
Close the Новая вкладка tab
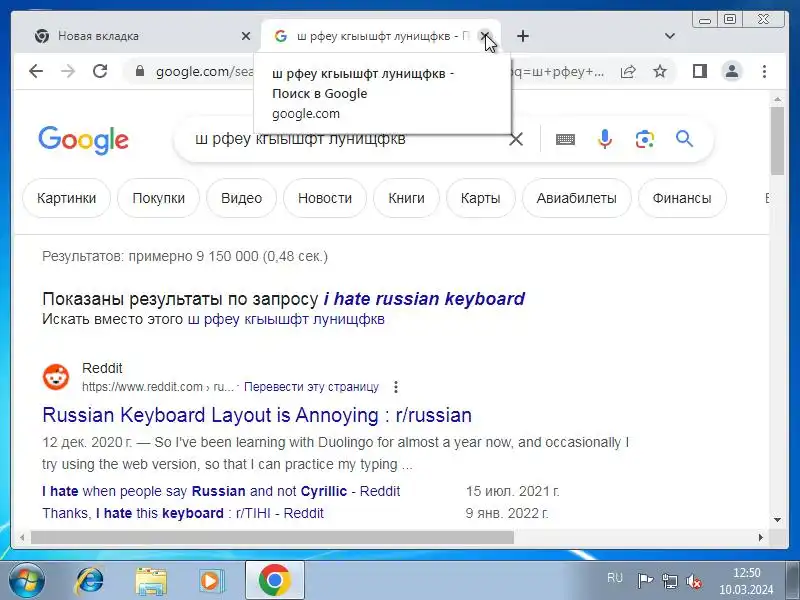pos(246,36)
